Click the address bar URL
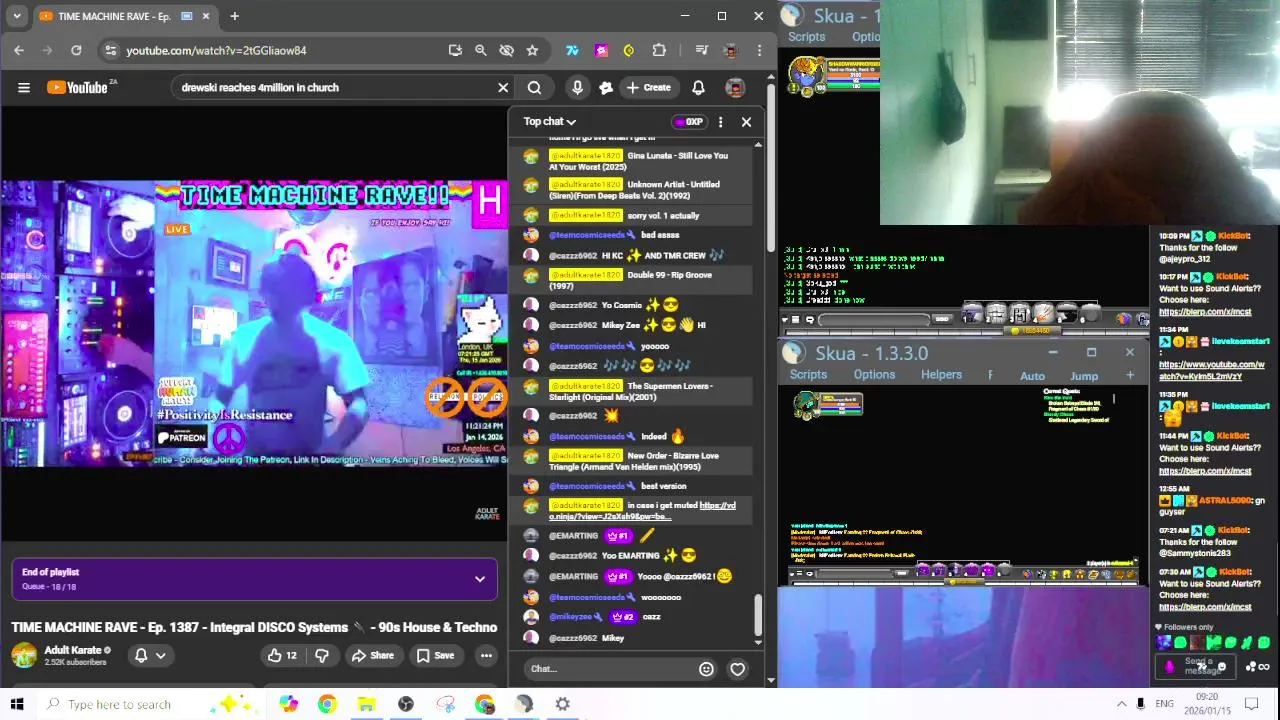 (x=216, y=50)
